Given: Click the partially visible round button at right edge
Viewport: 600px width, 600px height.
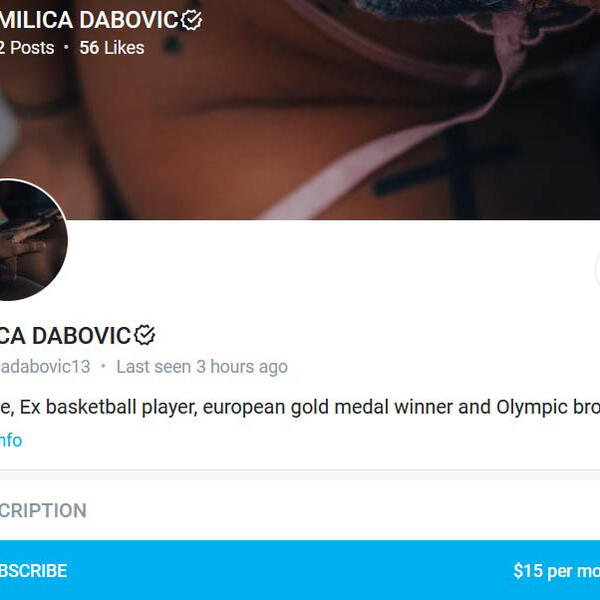Looking at the screenshot, I should click(597, 270).
